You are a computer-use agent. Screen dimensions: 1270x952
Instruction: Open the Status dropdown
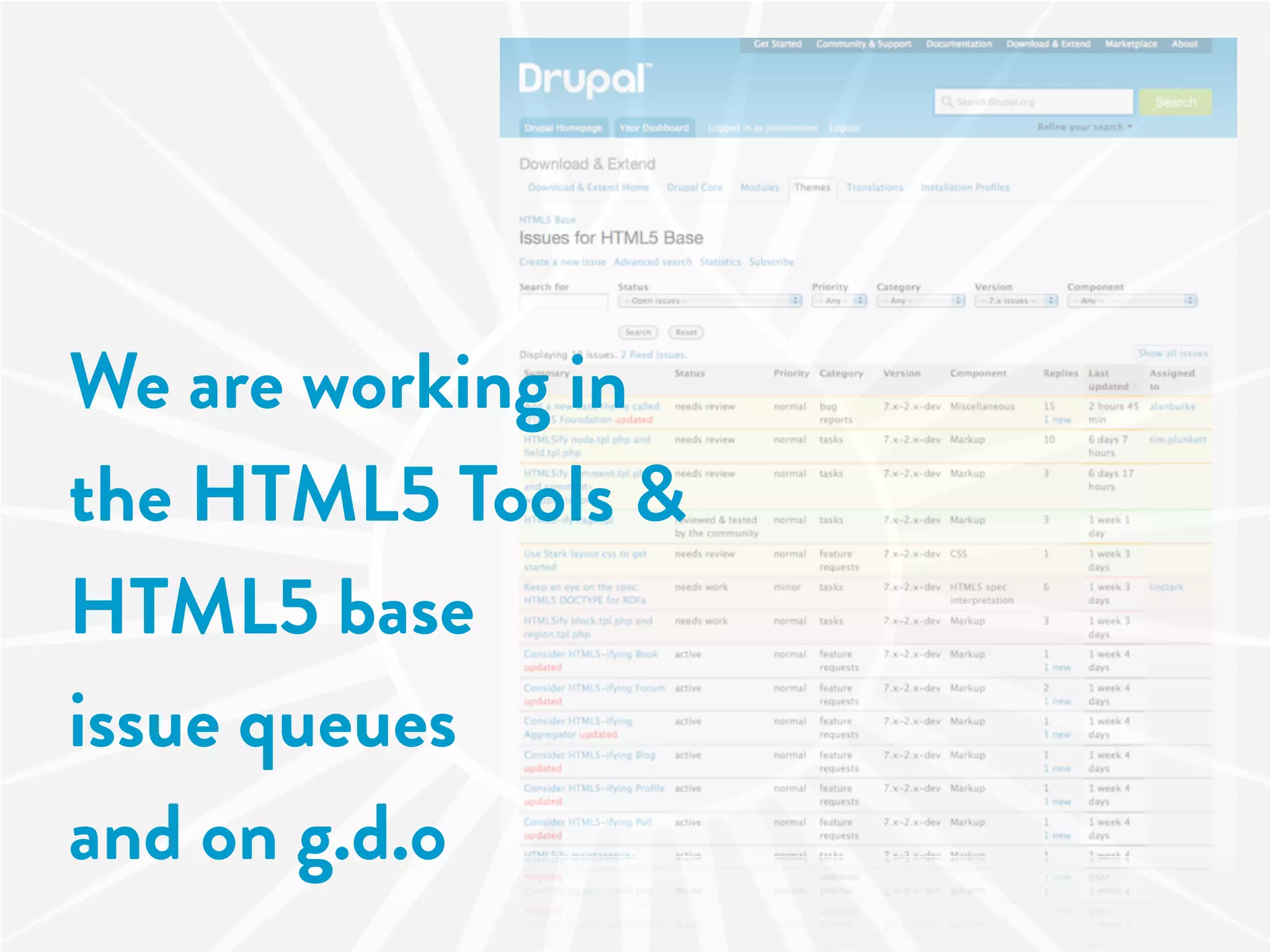(x=709, y=301)
